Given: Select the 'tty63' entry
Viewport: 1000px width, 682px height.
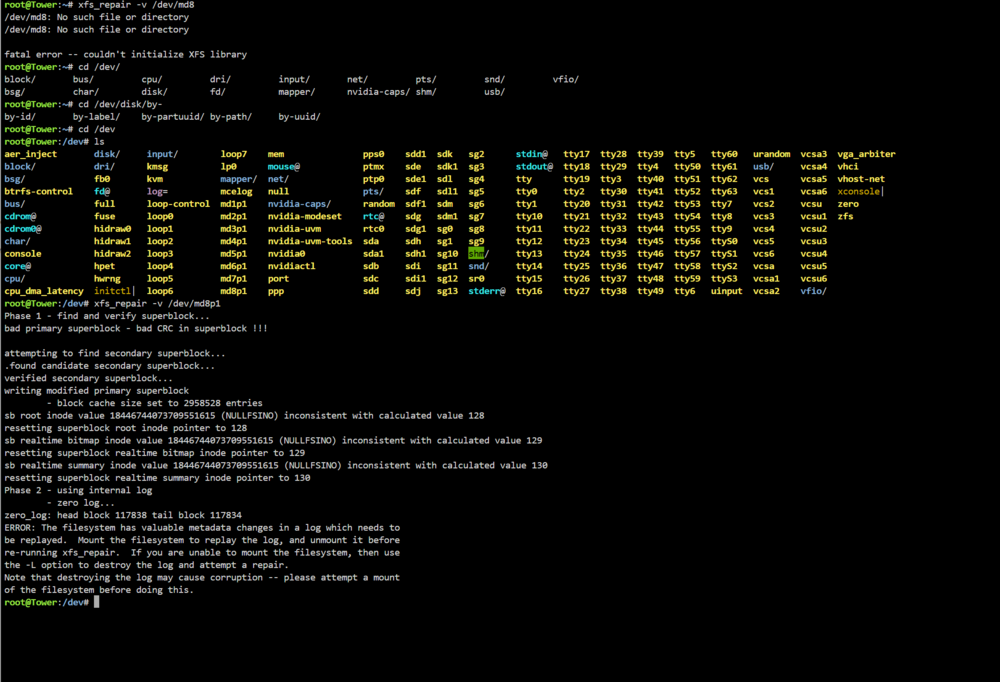Looking at the screenshot, I should (x=724, y=191).
